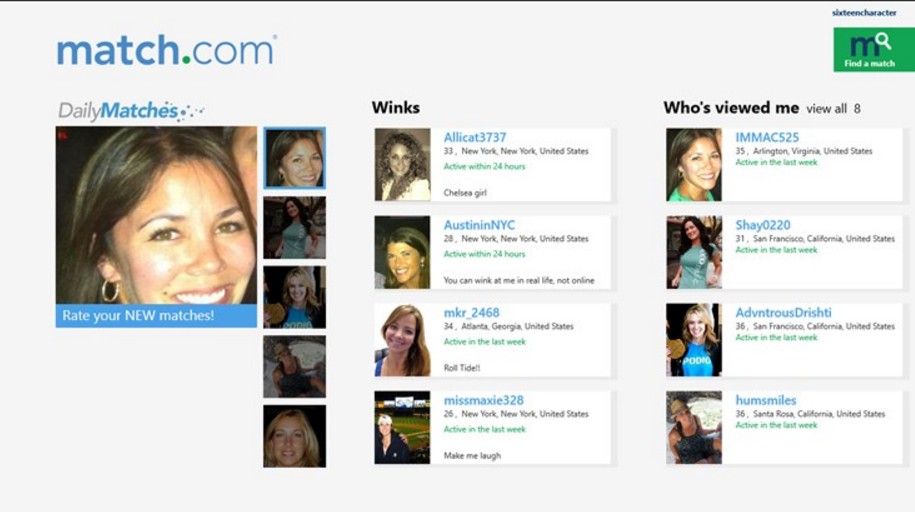Viewport: 915px width, 512px height.
Task: Click the DailyMatches heading
Action: 131,110
